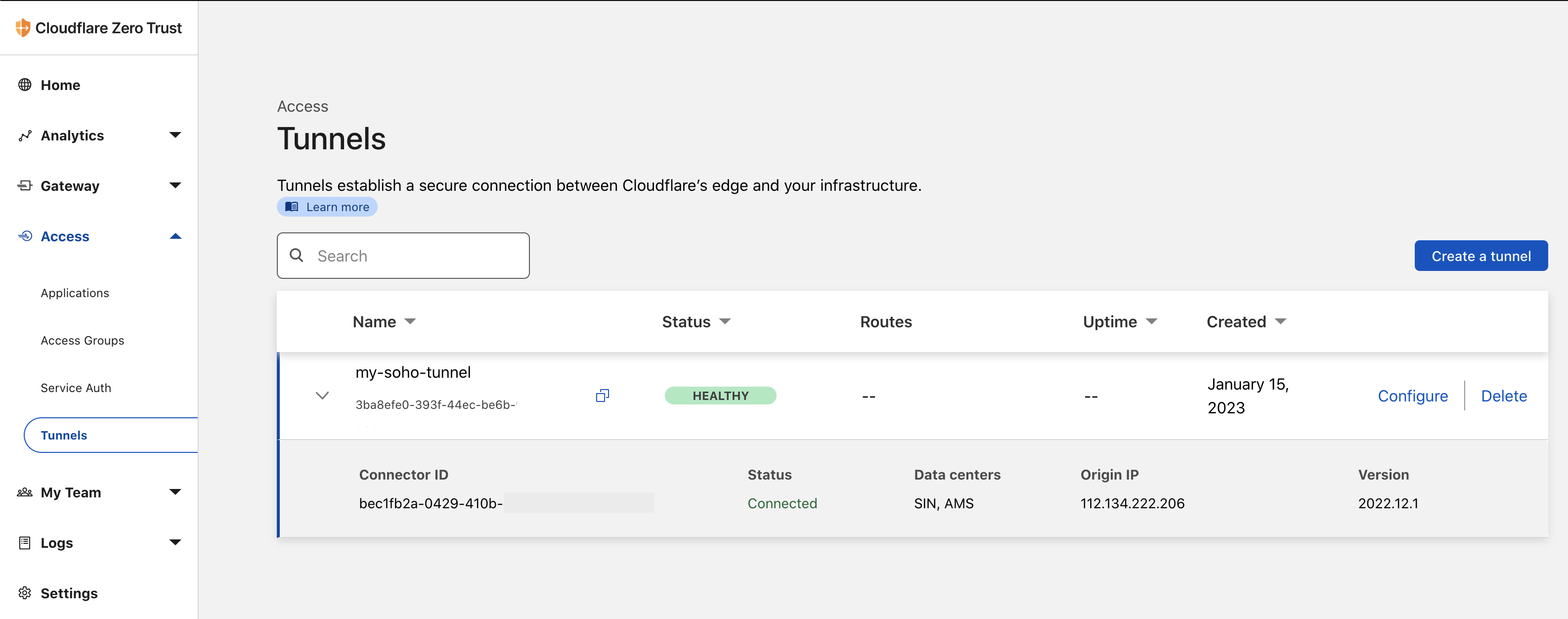This screenshot has height=619, width=1568.
Task: Click the January 15, 2023 created date
Action: point(1248,396)
